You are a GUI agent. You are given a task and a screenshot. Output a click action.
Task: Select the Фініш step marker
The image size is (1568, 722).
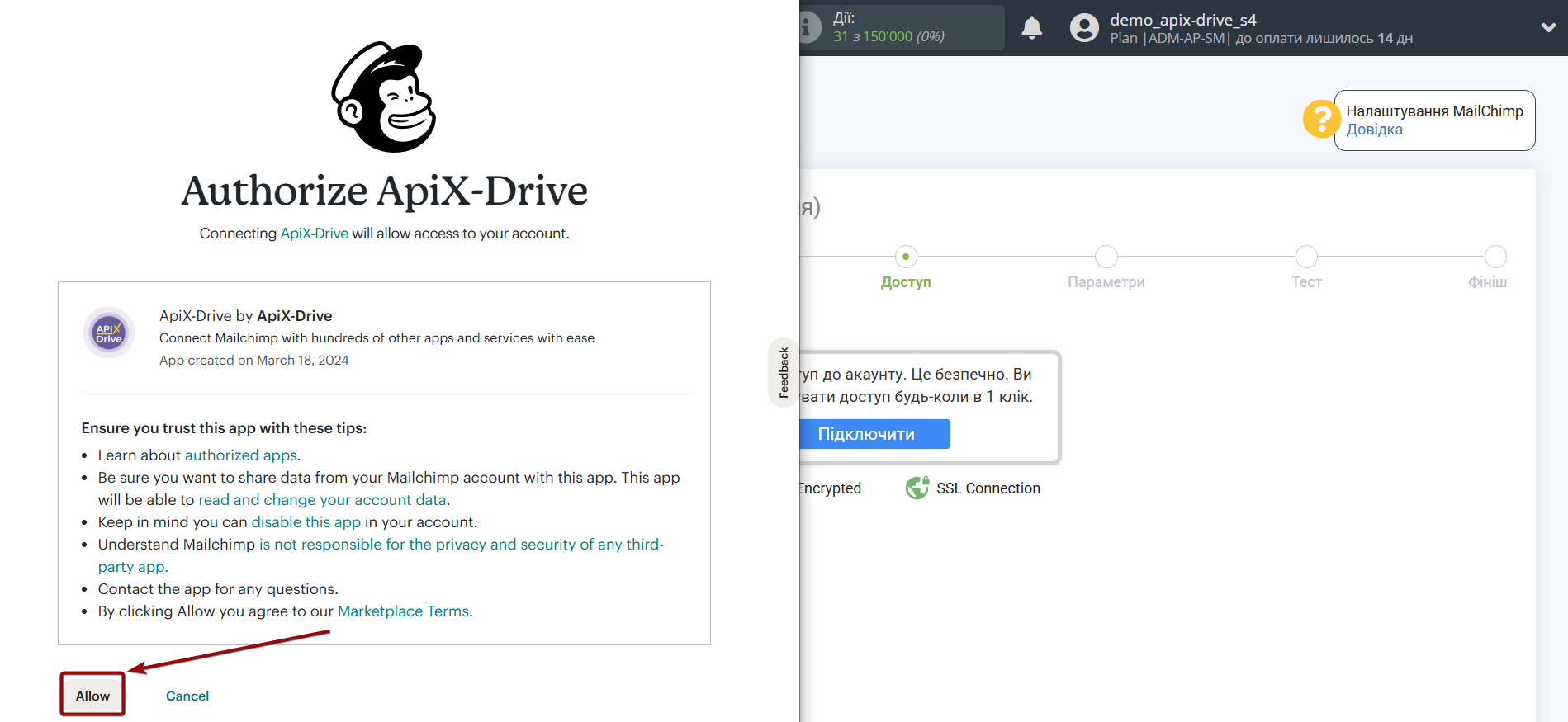click(x=1495, y=257)
